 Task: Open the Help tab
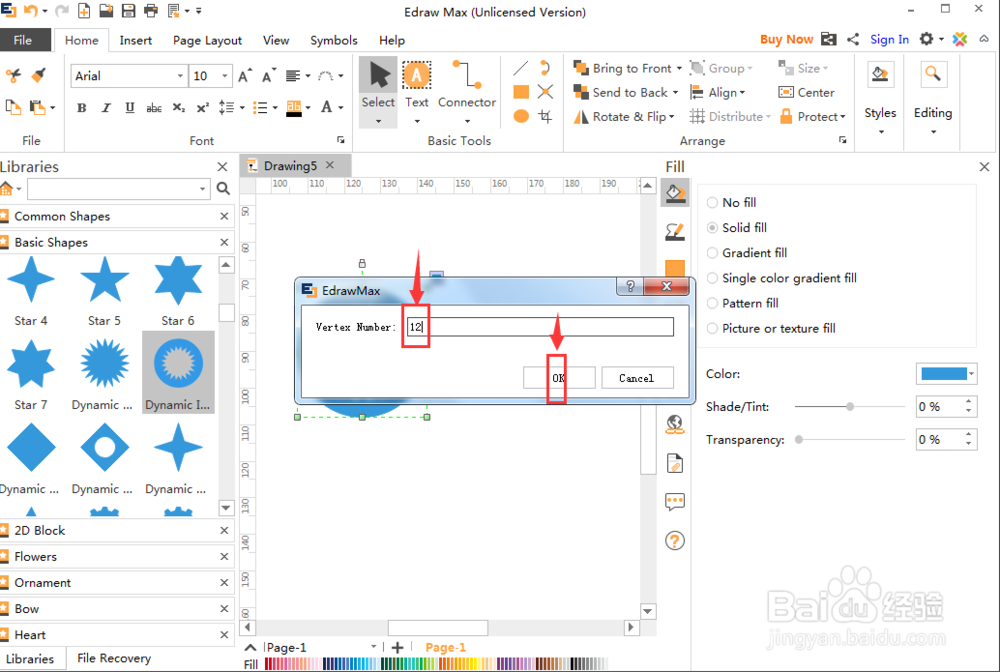pos(392,40)
